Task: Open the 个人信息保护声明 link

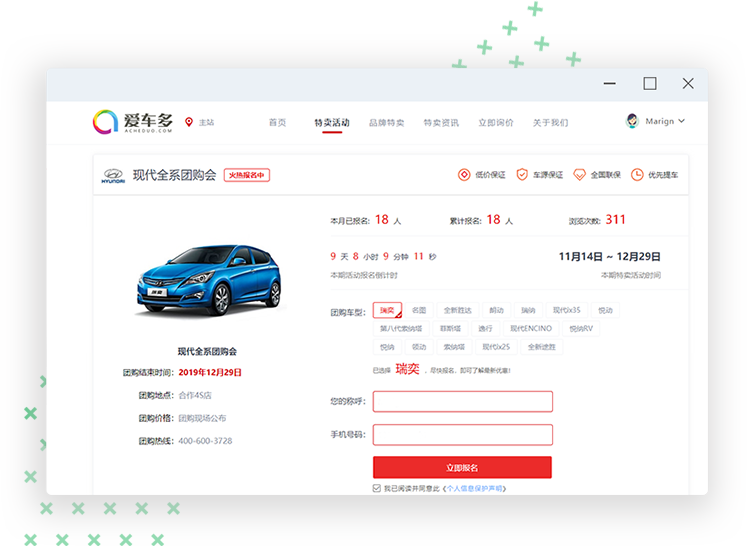Action: [x=474, y=488]
